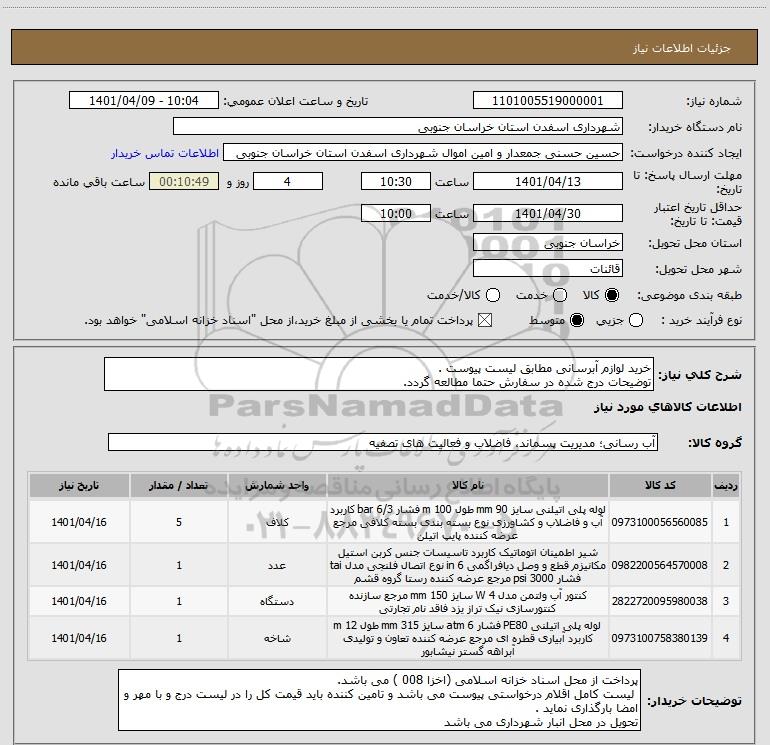The width and height of the screenshot is (770, 745).
Task: Click the row 3 Woltman water meter description
Action: (468, 602)
